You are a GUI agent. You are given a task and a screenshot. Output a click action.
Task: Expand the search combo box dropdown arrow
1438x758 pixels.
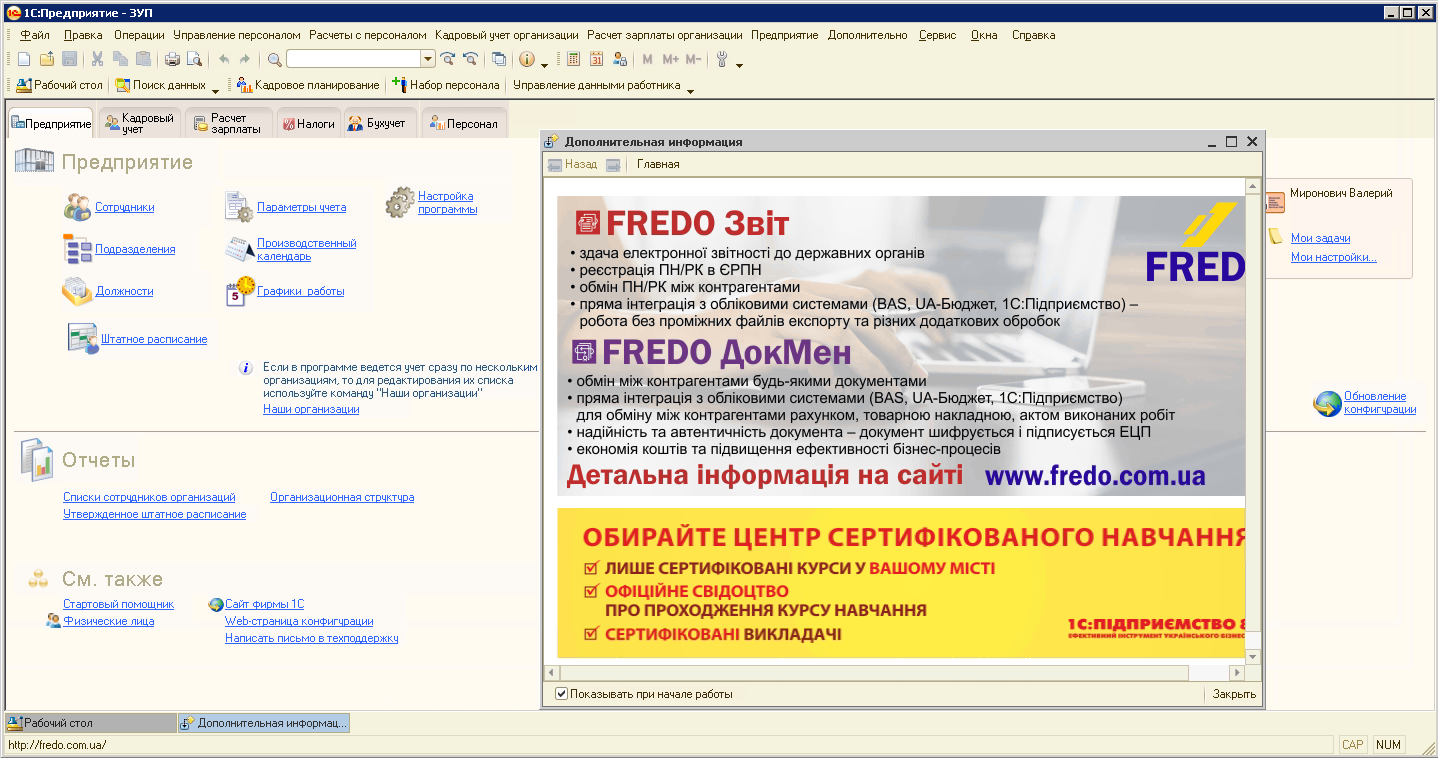428,59
